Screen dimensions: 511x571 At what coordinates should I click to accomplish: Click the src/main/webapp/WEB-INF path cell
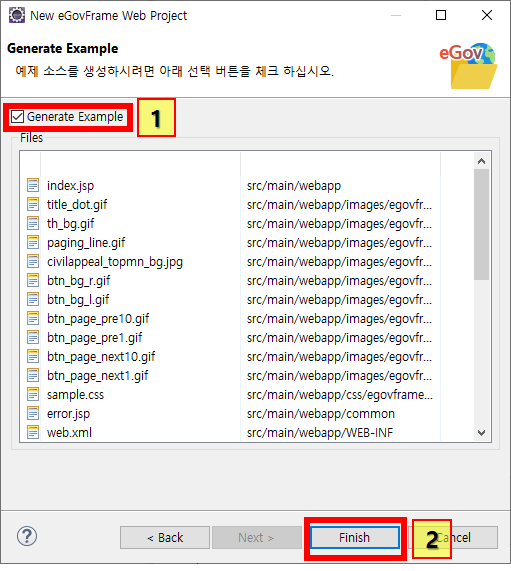320,433
